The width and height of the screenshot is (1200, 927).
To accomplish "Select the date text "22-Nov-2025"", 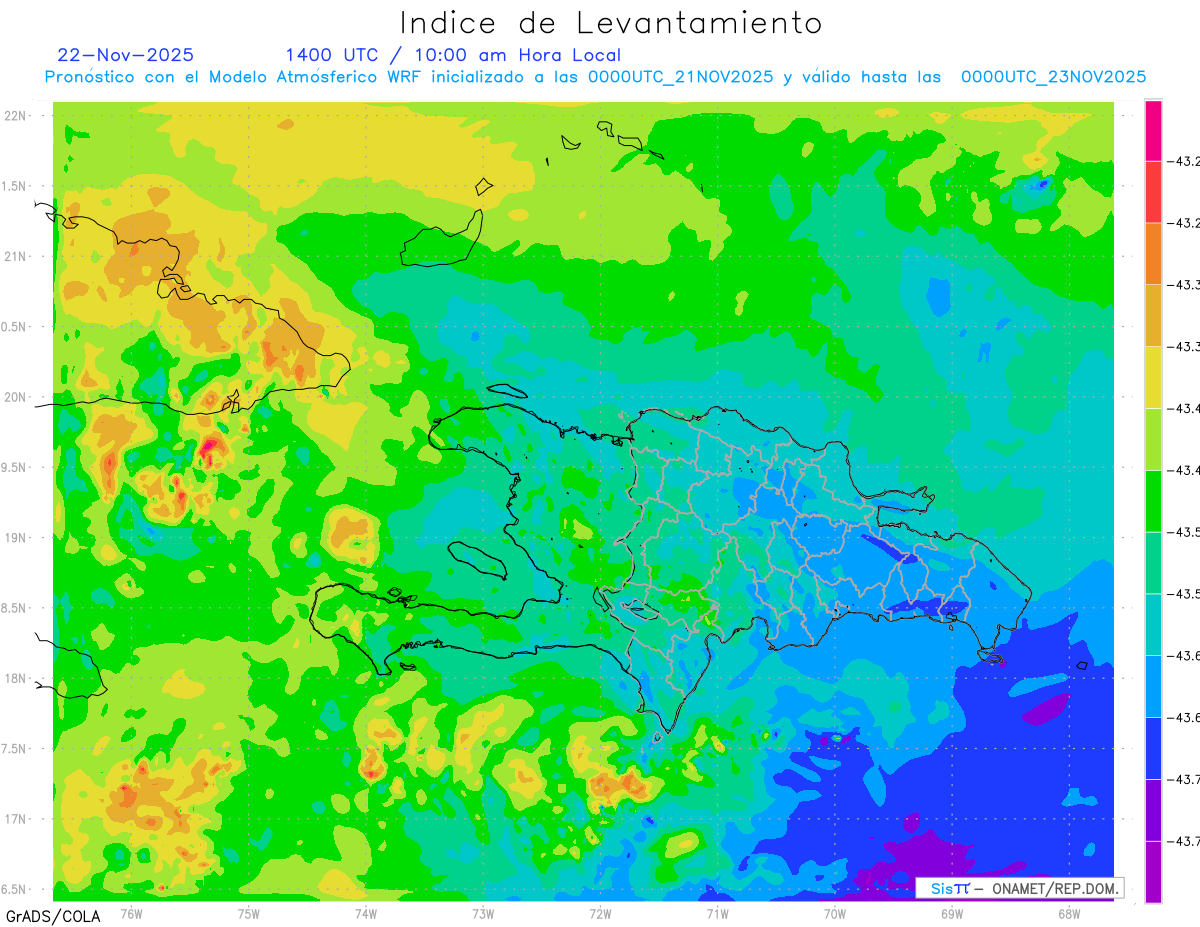I will pyautogui.click(x=126, y=55).
